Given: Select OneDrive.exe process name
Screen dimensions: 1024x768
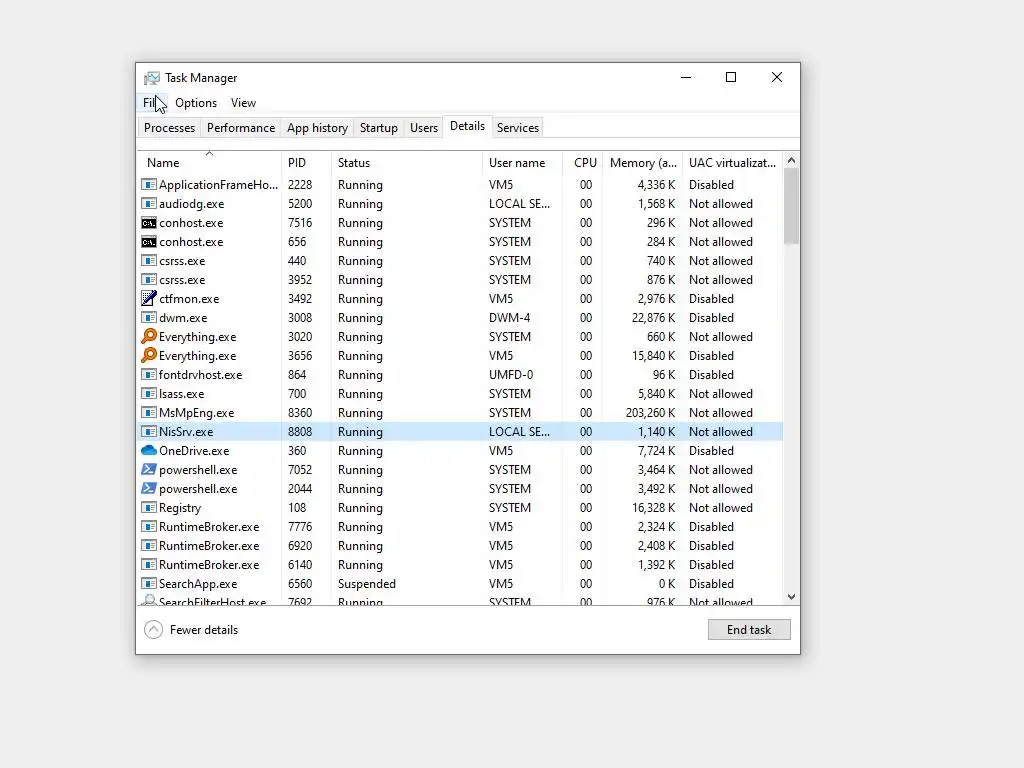Looking at the screenshot, I should coord(194,451).
